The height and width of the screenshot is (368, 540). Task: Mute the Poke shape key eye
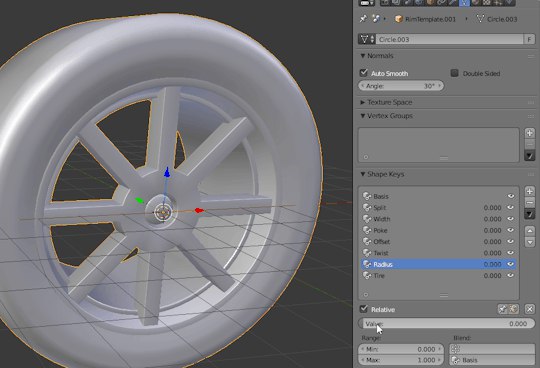511,230
